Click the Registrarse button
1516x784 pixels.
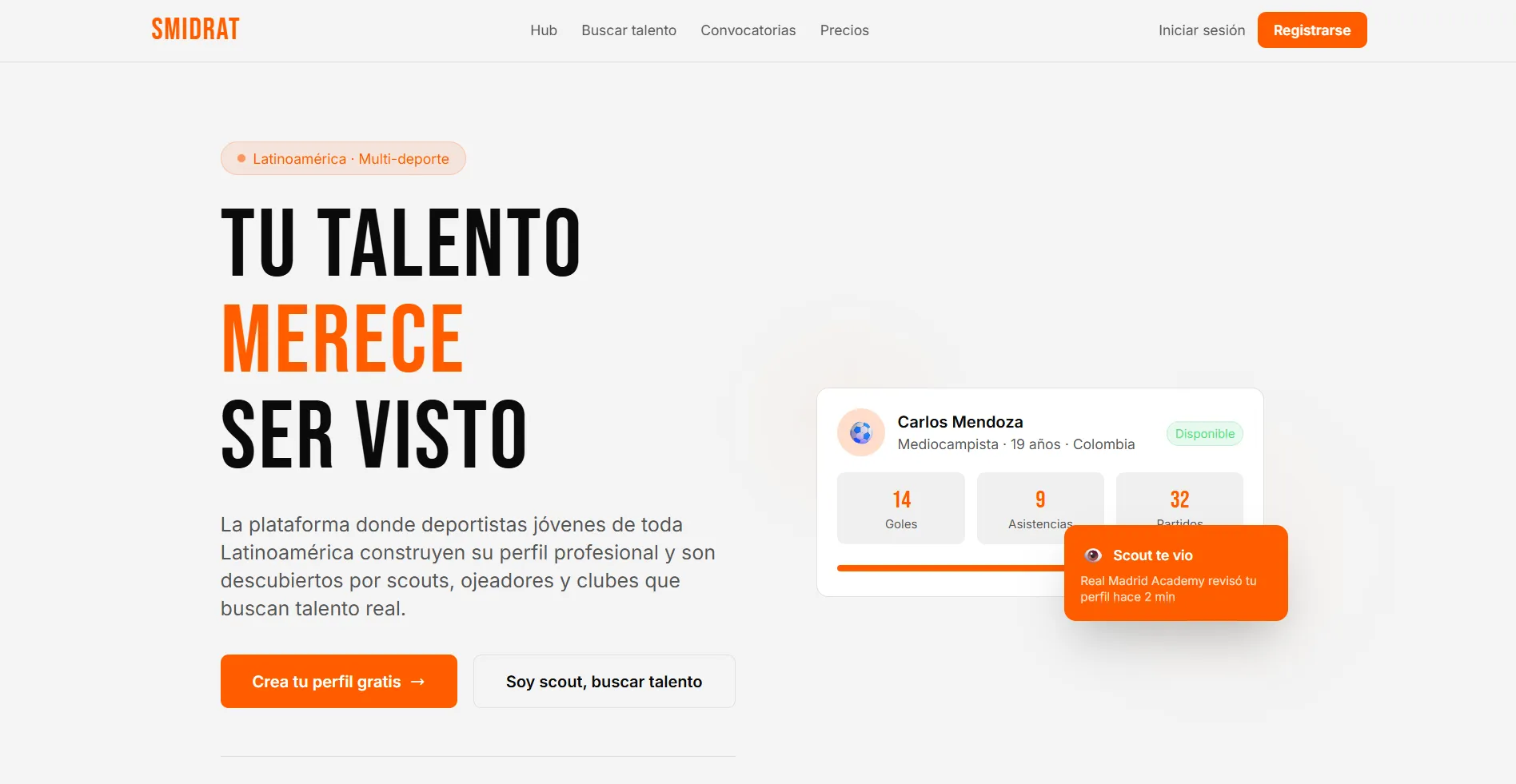(x=1312, y=30)
